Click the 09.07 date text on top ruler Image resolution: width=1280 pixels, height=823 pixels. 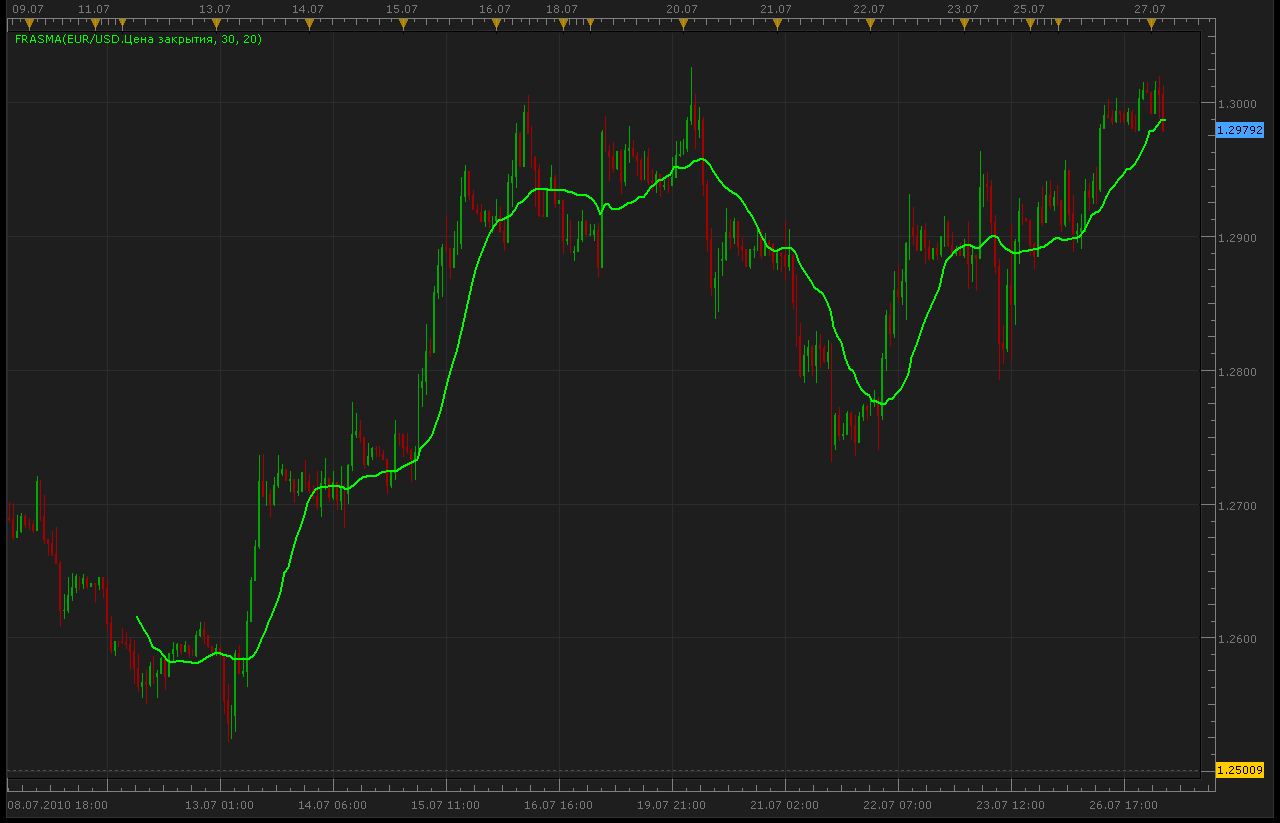pyautogui.click(x=27, y=9)
